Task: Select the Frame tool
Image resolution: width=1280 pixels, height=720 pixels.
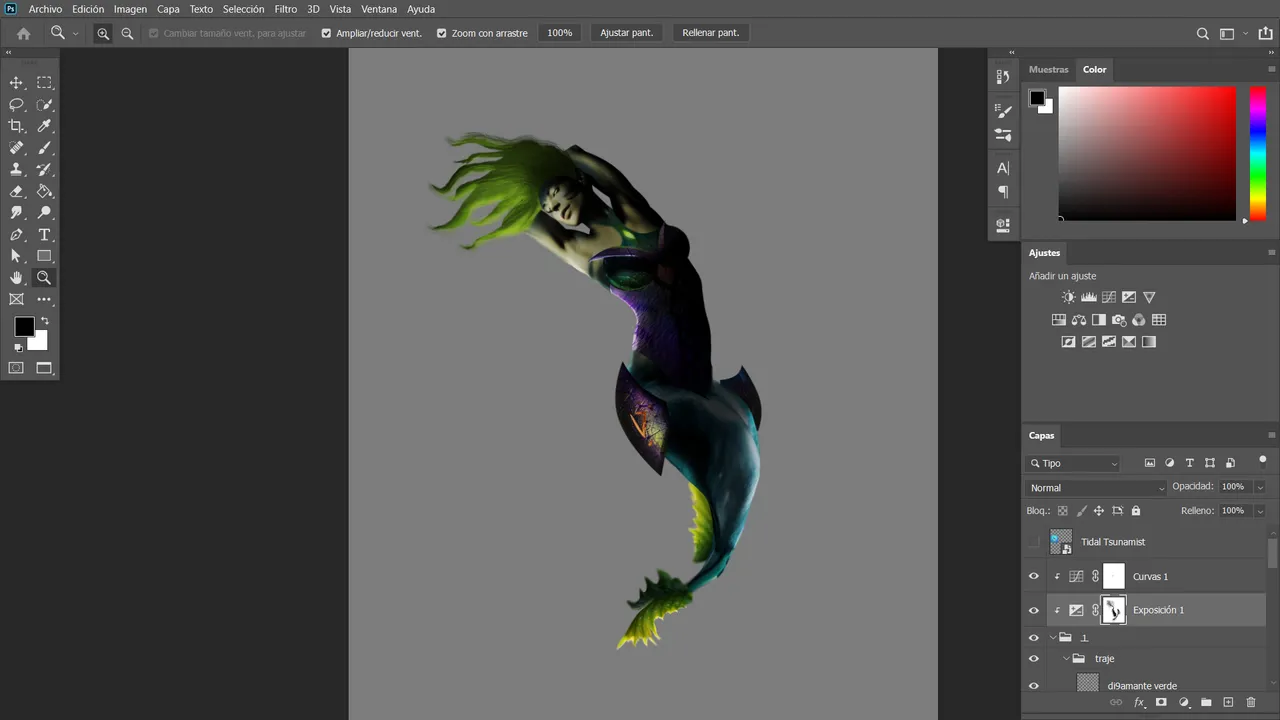Action: coord(16,299)
